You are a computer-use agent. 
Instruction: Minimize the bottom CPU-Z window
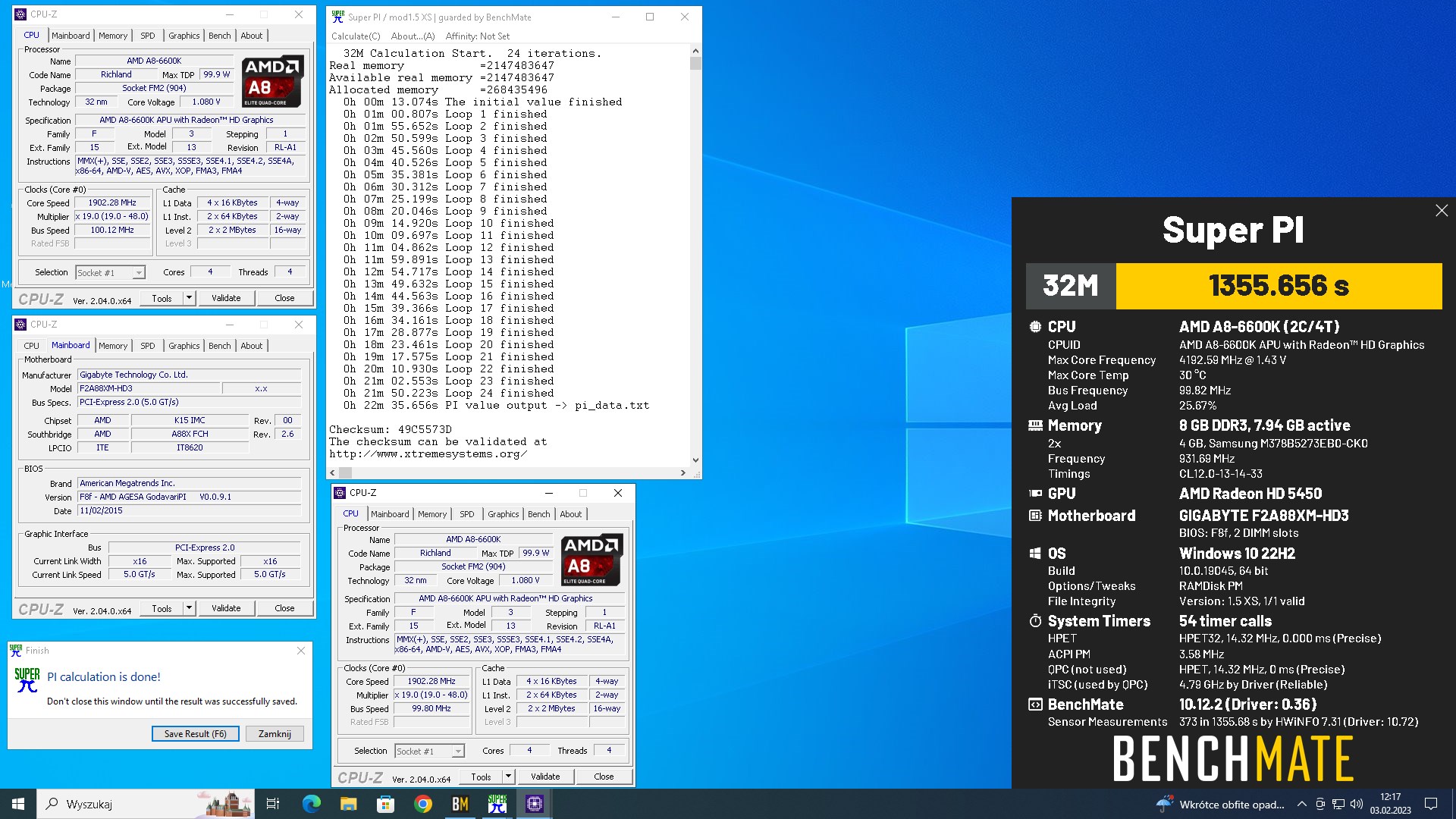tap(549, 493)
